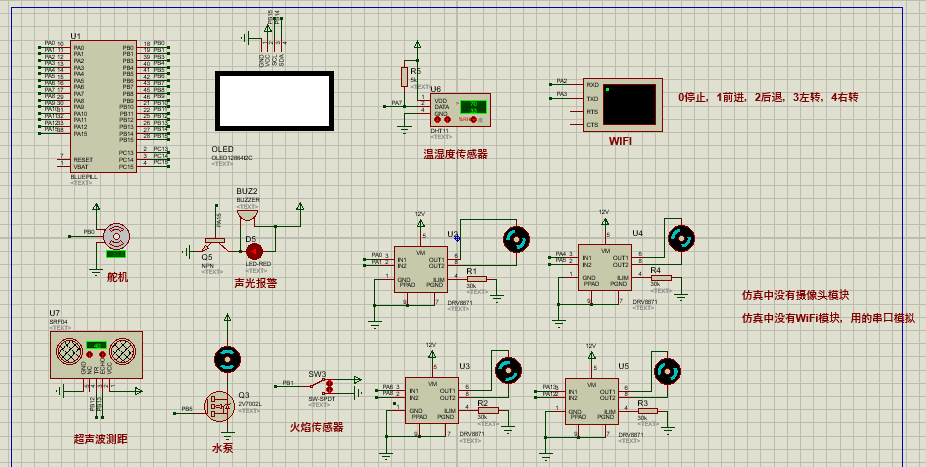Click the PA3 terminal label at WIFI TXD

point(562,94)
